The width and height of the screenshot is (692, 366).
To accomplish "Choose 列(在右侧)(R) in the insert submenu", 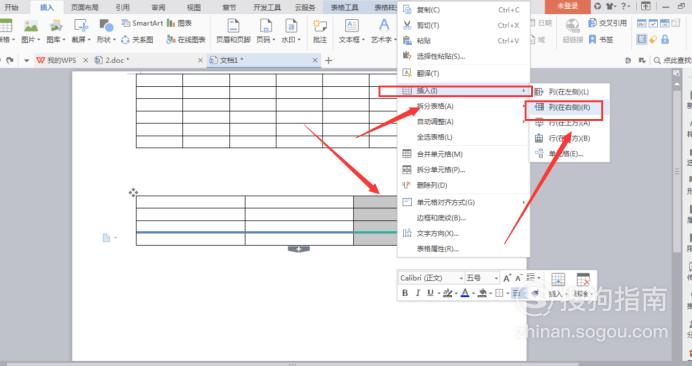I will [569, 107].
